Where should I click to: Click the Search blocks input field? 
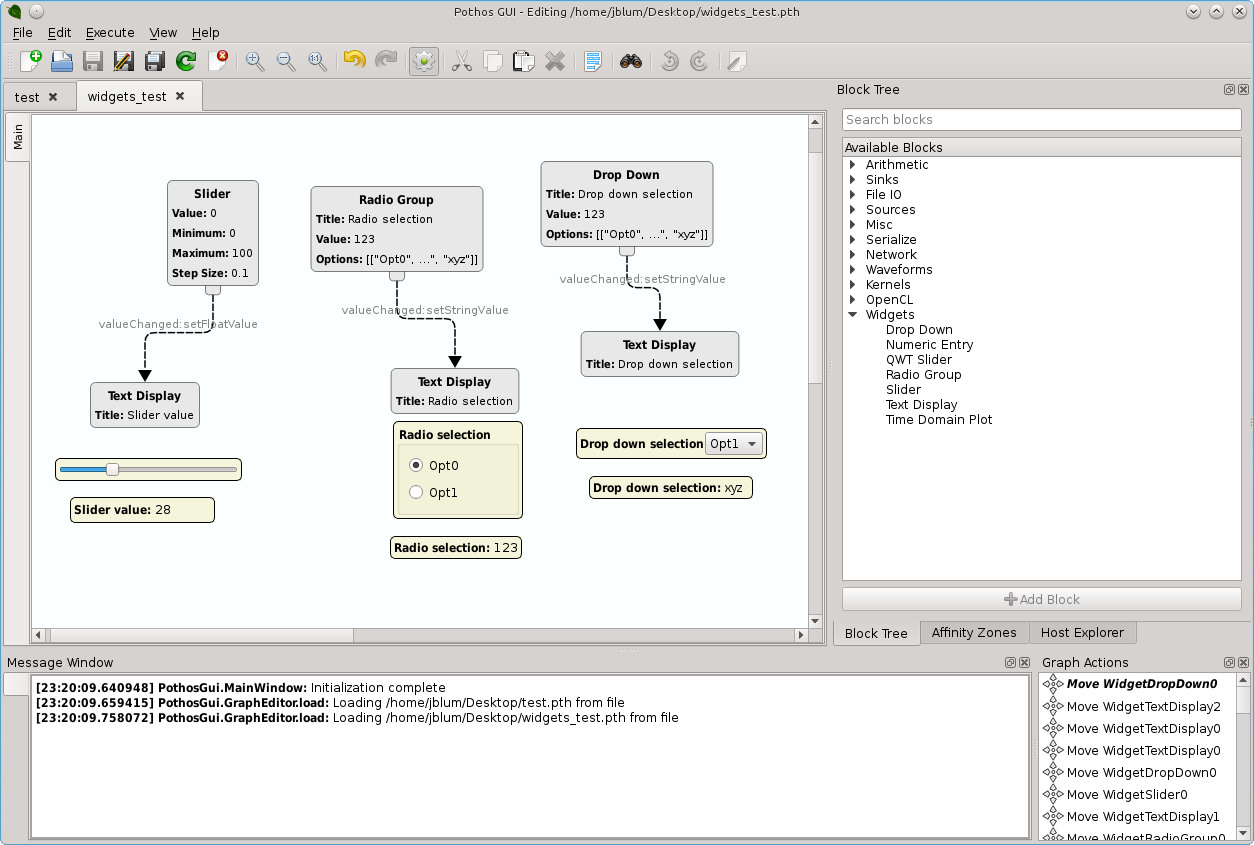point(1042,119)
